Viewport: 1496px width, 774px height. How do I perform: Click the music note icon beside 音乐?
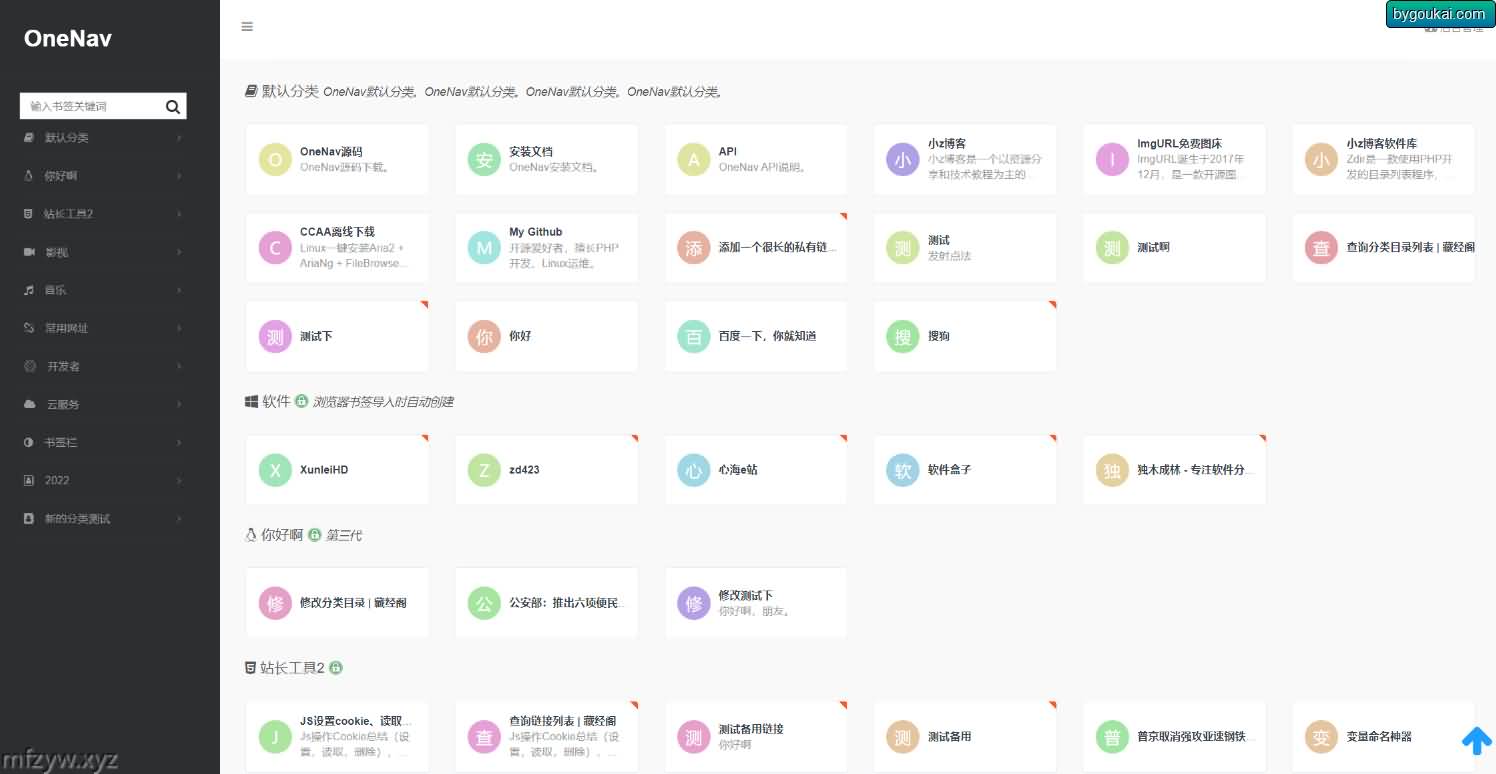(x=29, y=290)
